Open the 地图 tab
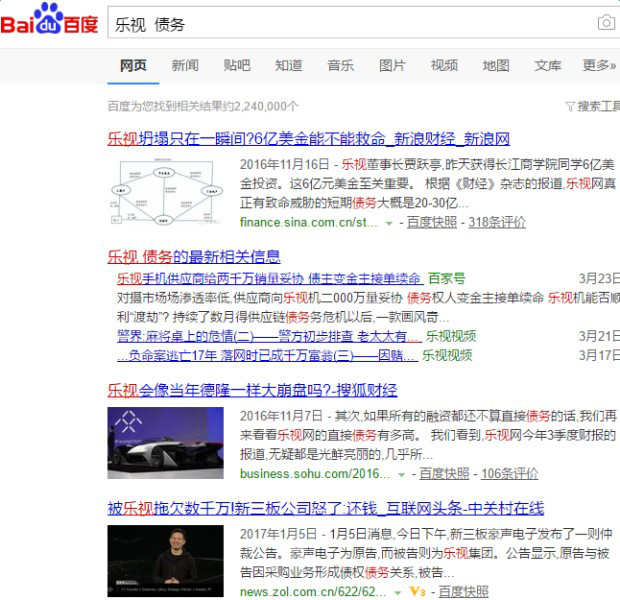The width and height of the screenshot is (620, 600). [x=496, y=65]
